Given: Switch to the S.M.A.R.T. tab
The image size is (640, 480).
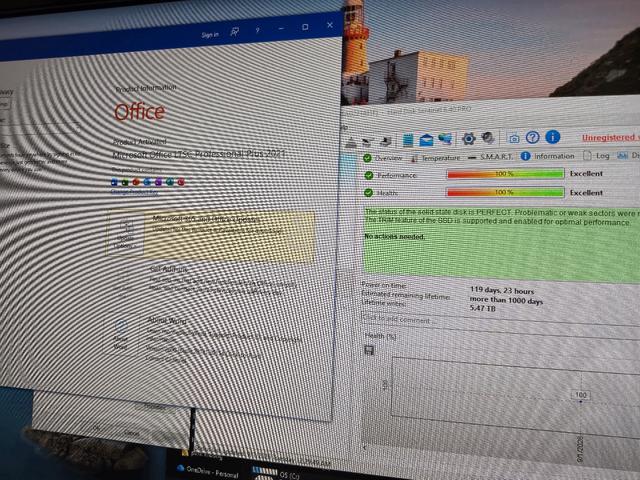Looking at the screenshot, I should click(x=489, y=156).
